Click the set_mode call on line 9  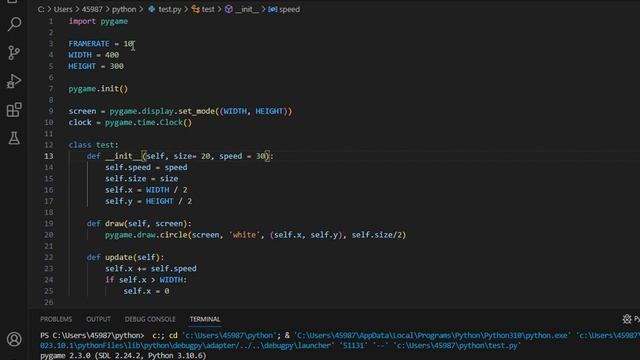click(197, 111)
